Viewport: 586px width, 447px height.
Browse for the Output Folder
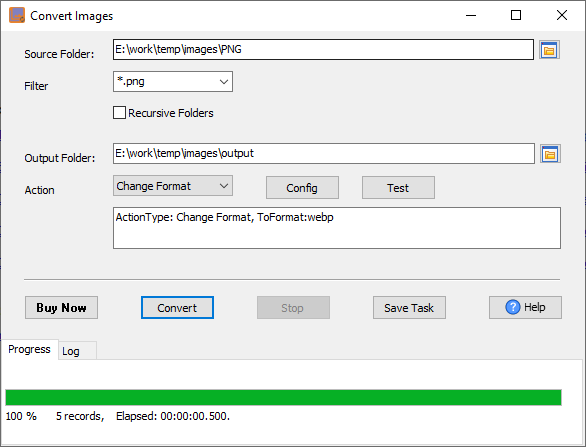point(550,154)
